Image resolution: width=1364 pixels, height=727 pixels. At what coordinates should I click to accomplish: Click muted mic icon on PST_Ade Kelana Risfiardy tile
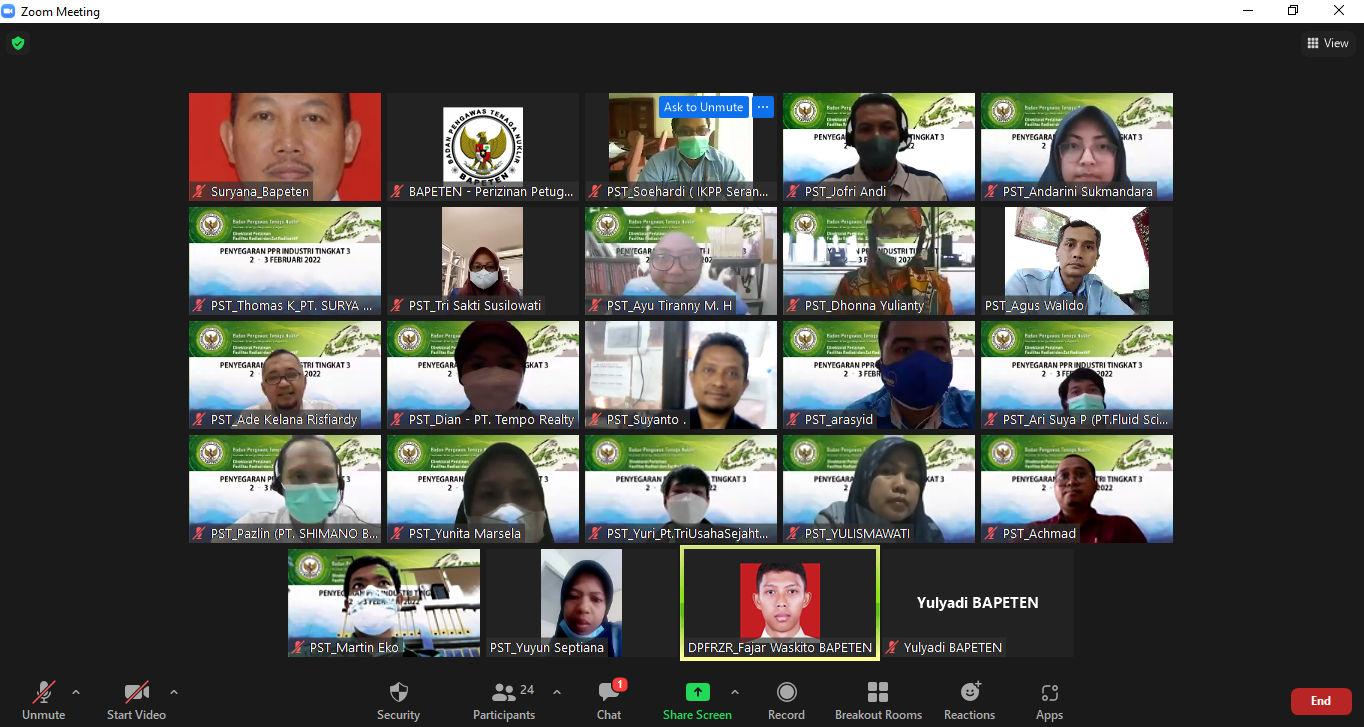point(200,419)
